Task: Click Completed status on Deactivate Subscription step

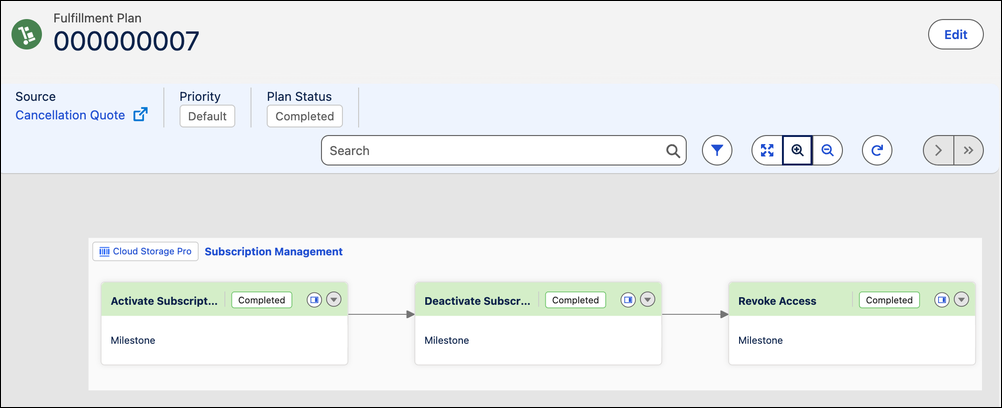Action: pos(575,300)
